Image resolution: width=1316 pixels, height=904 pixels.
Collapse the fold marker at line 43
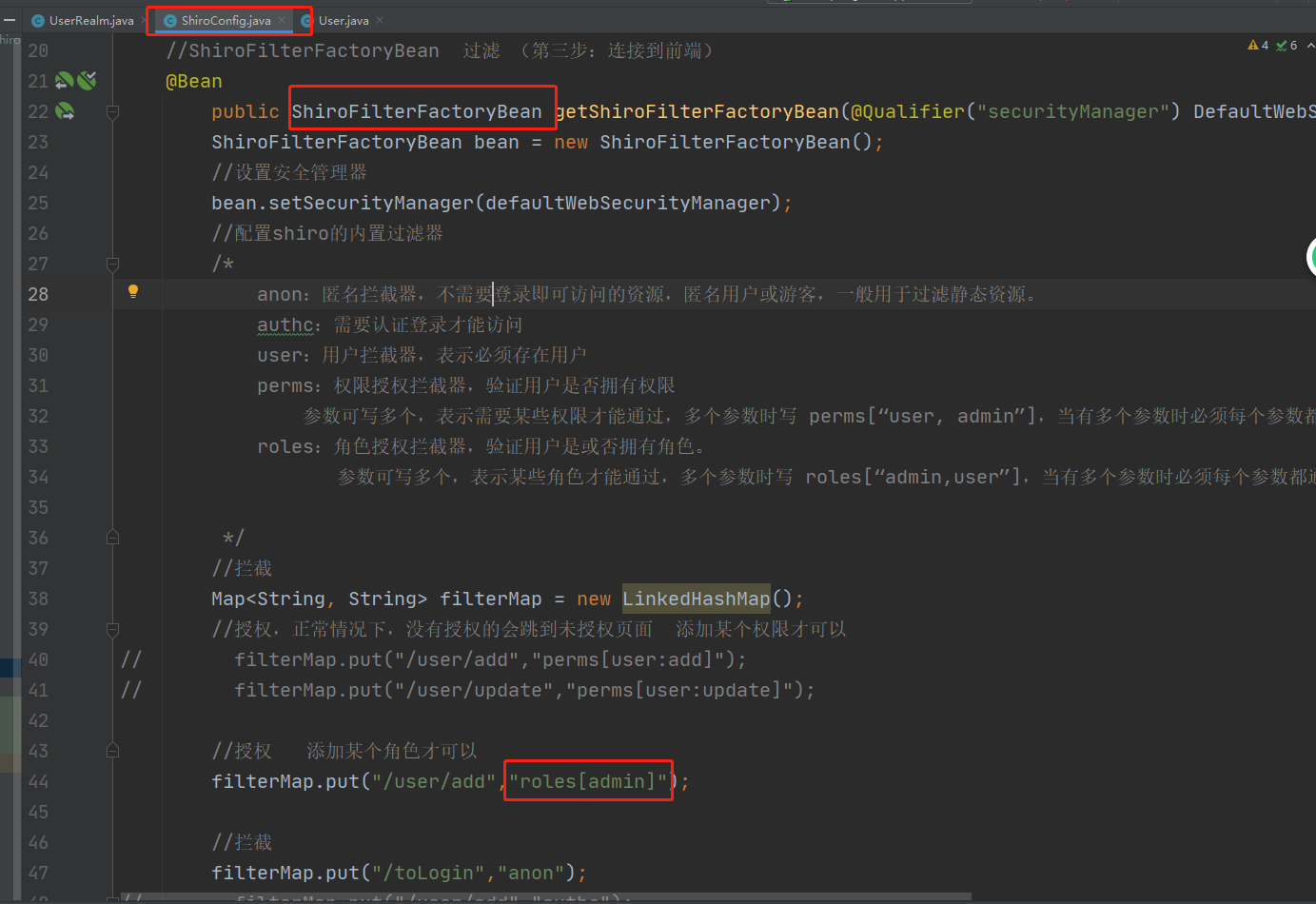pos(112,751)
